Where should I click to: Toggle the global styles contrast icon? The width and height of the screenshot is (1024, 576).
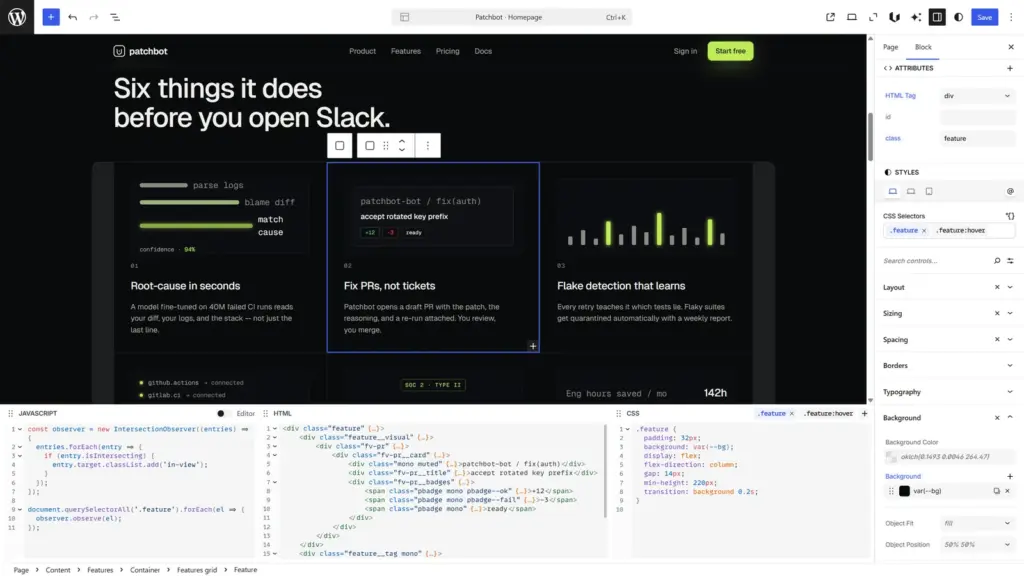coord(958,17)
